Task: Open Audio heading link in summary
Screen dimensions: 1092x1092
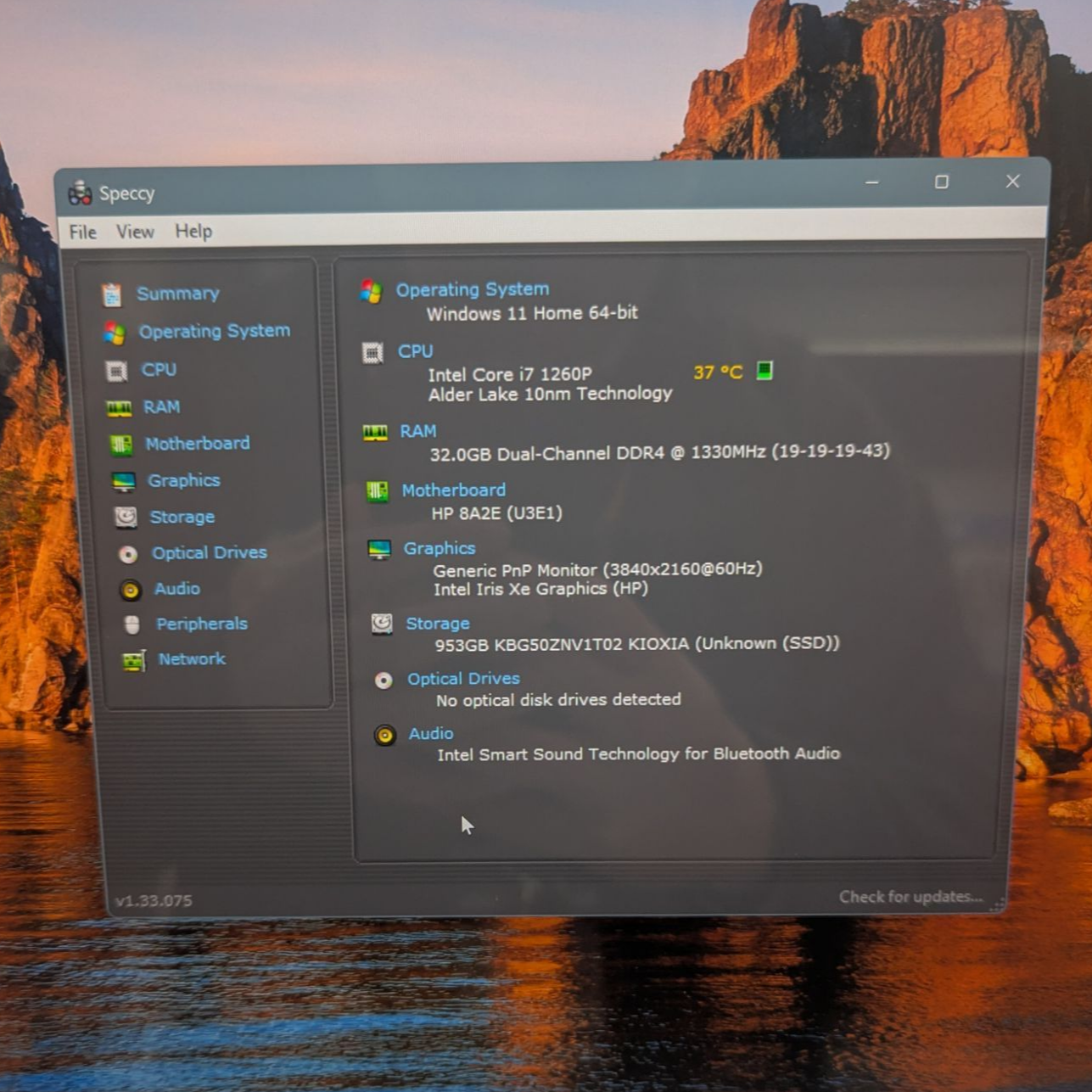Action: (431, 733)
